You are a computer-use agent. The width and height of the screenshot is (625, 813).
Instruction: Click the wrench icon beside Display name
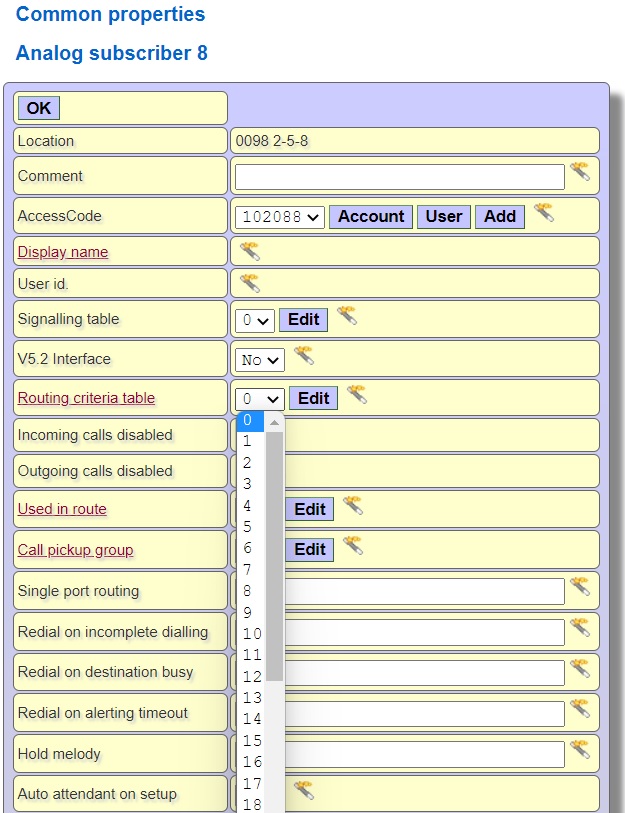pos(249,250)
